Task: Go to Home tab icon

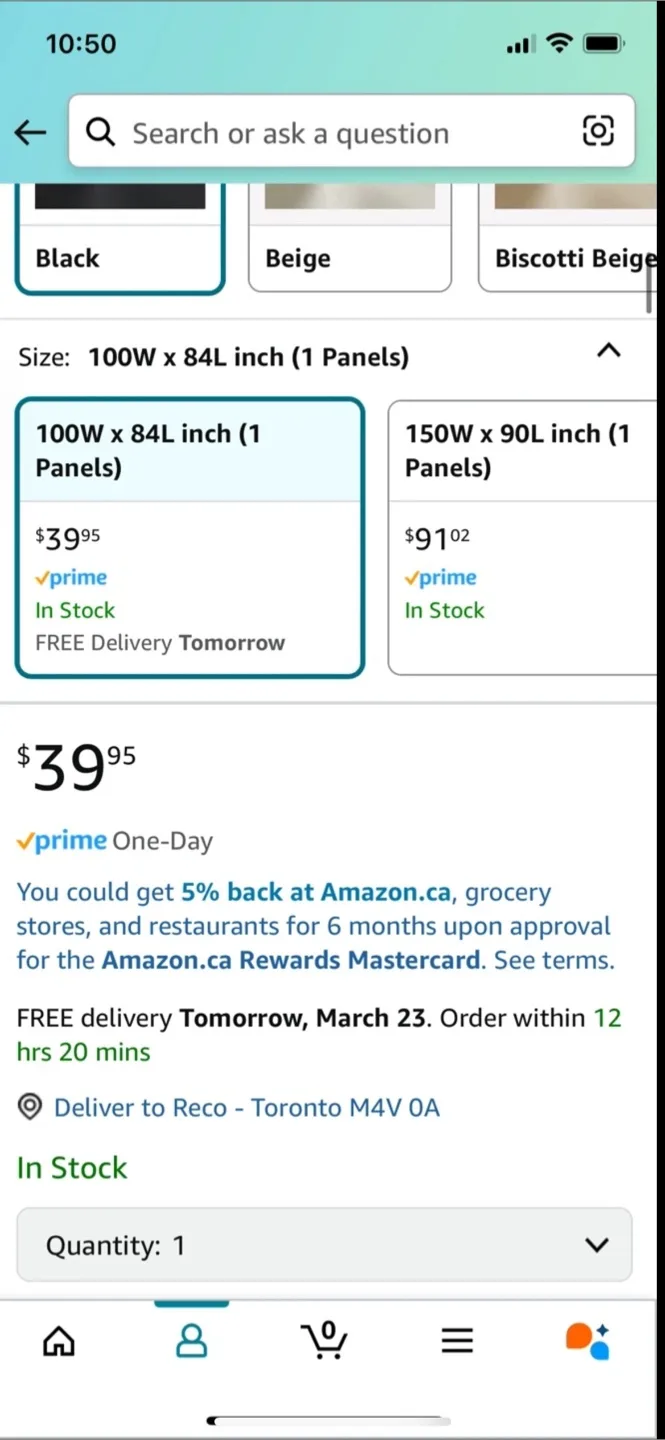Action: tap(59, 1340)
